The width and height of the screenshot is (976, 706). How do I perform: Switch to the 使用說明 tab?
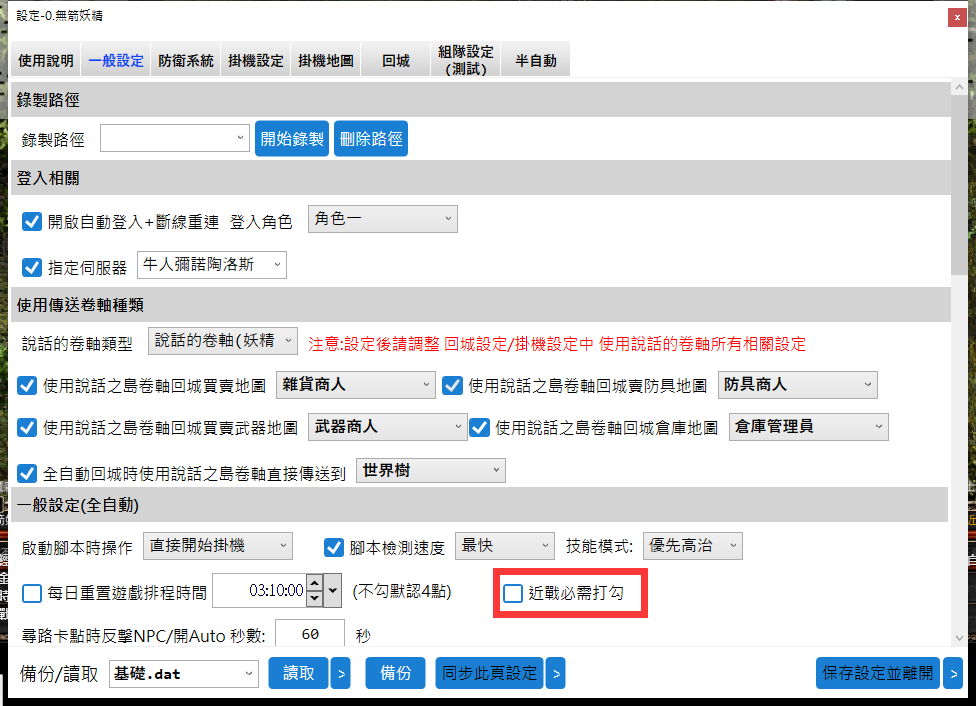tap(45, 60)
